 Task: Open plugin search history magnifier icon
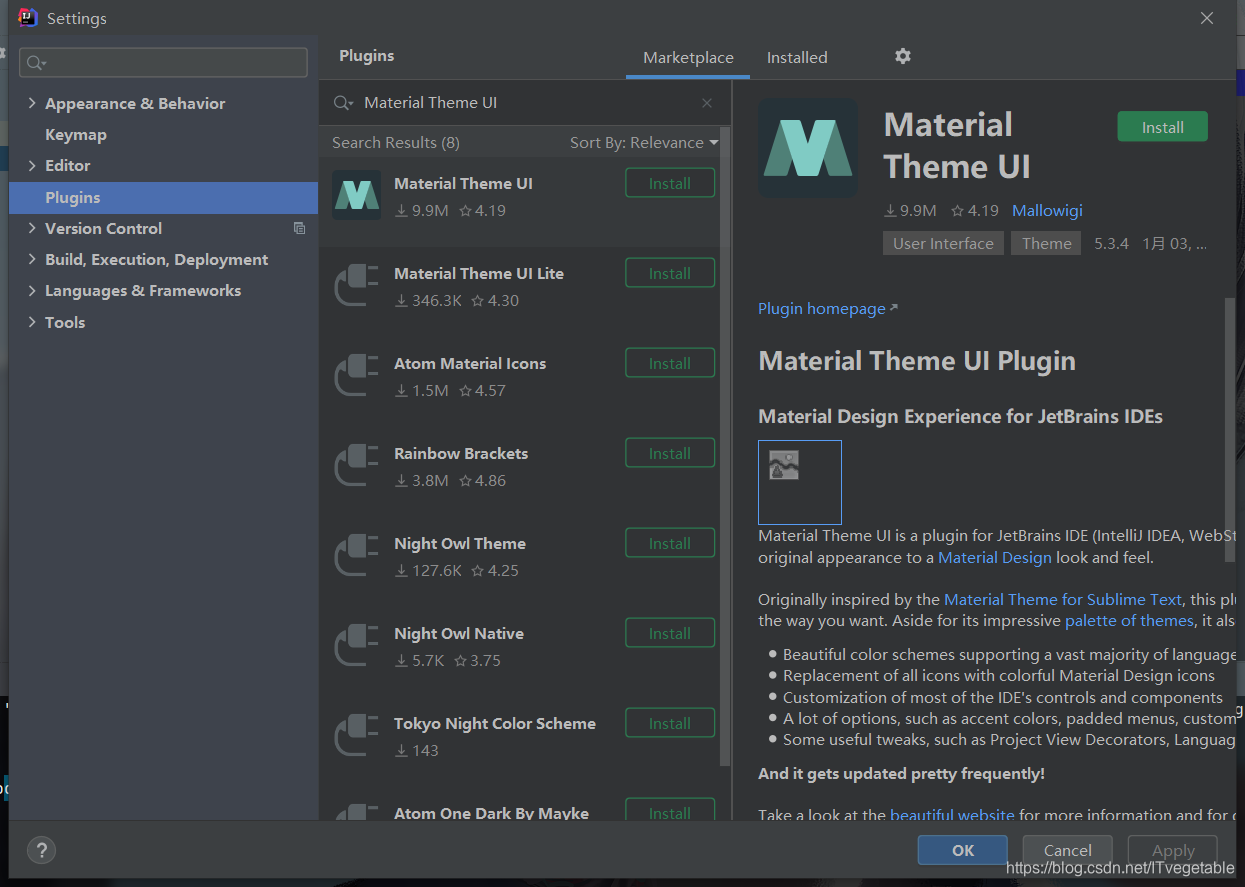[x=343, y=103]
